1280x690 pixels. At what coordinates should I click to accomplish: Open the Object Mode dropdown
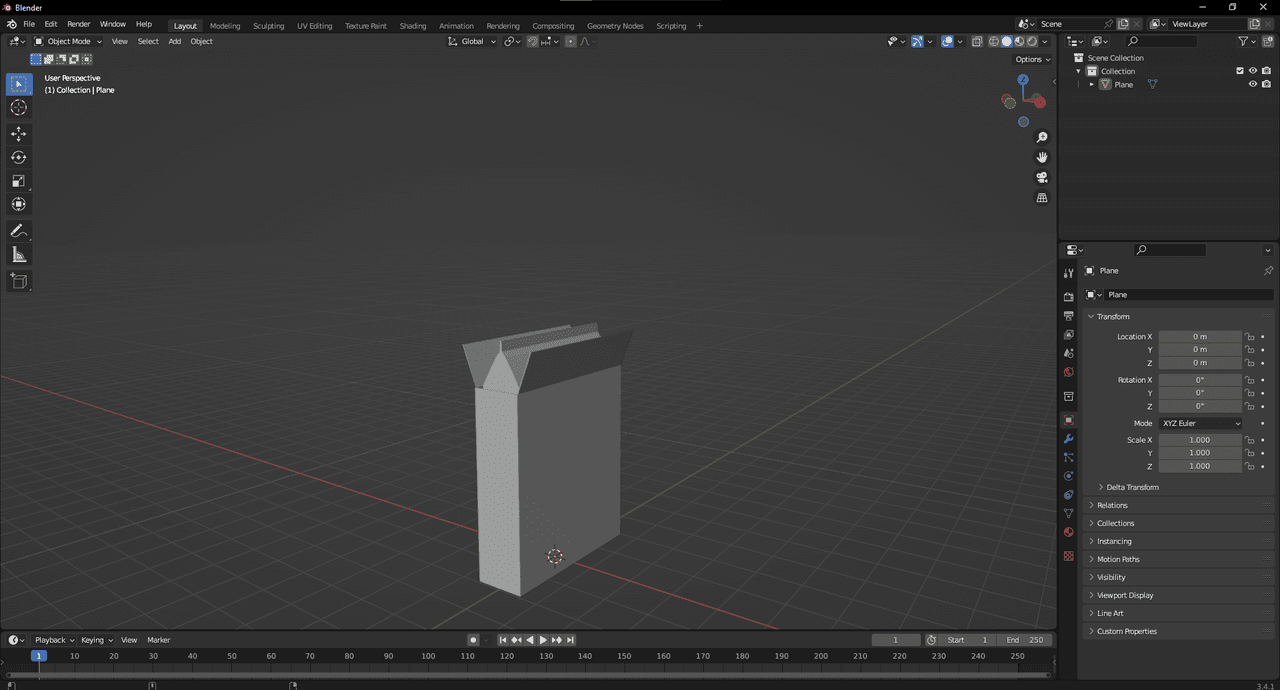(68, 41)
